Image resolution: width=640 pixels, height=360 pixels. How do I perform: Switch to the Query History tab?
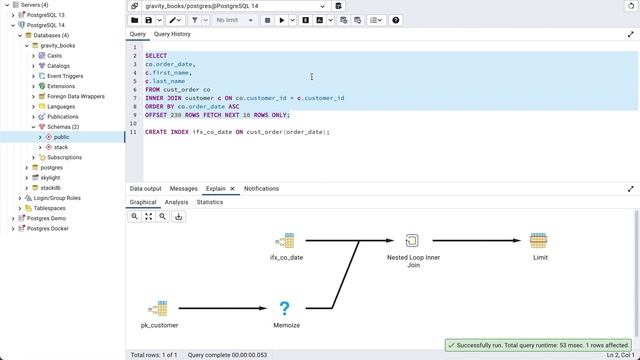point(172,34)
